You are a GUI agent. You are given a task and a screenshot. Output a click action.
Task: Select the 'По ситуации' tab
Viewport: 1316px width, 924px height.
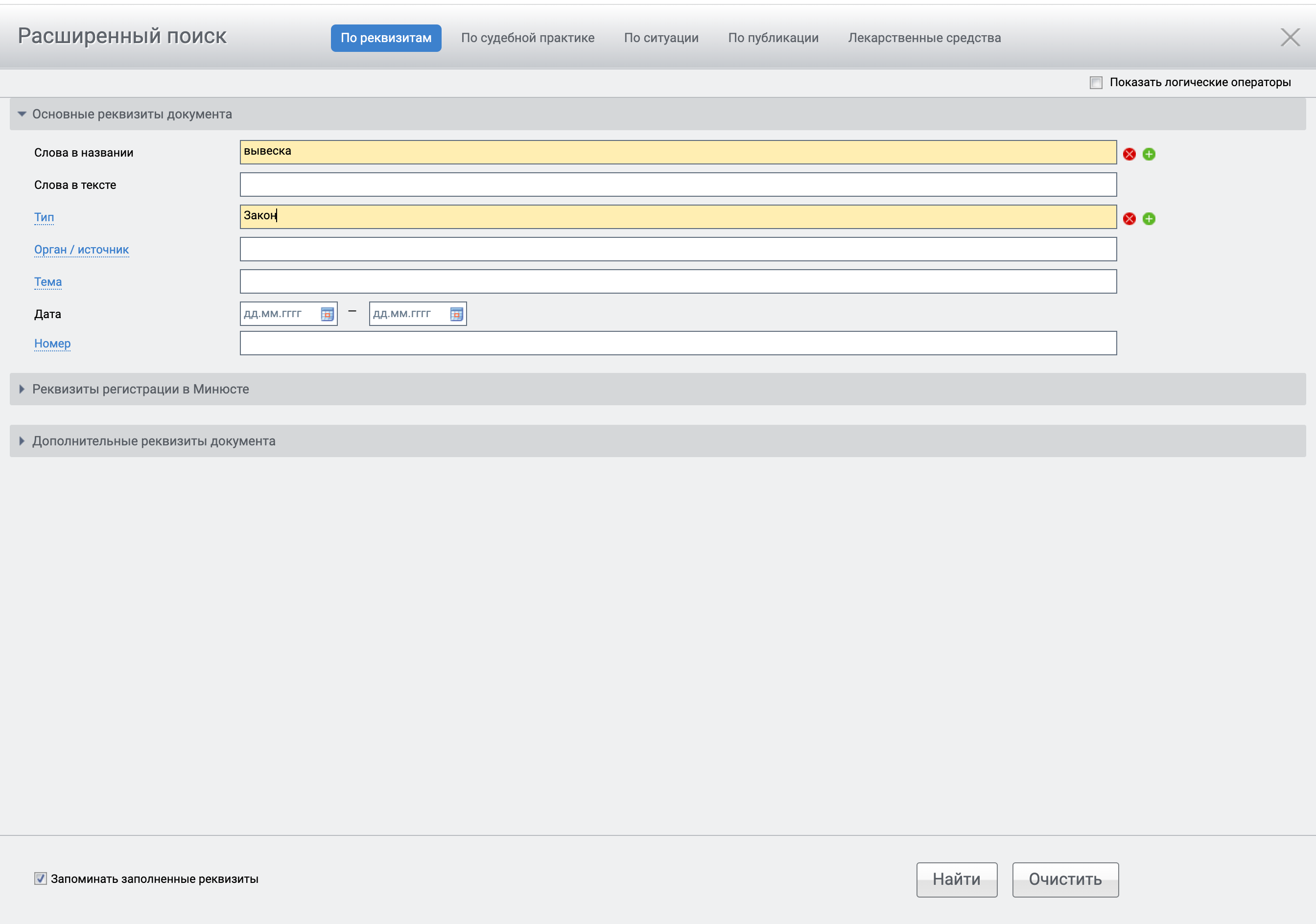(661, 38)
